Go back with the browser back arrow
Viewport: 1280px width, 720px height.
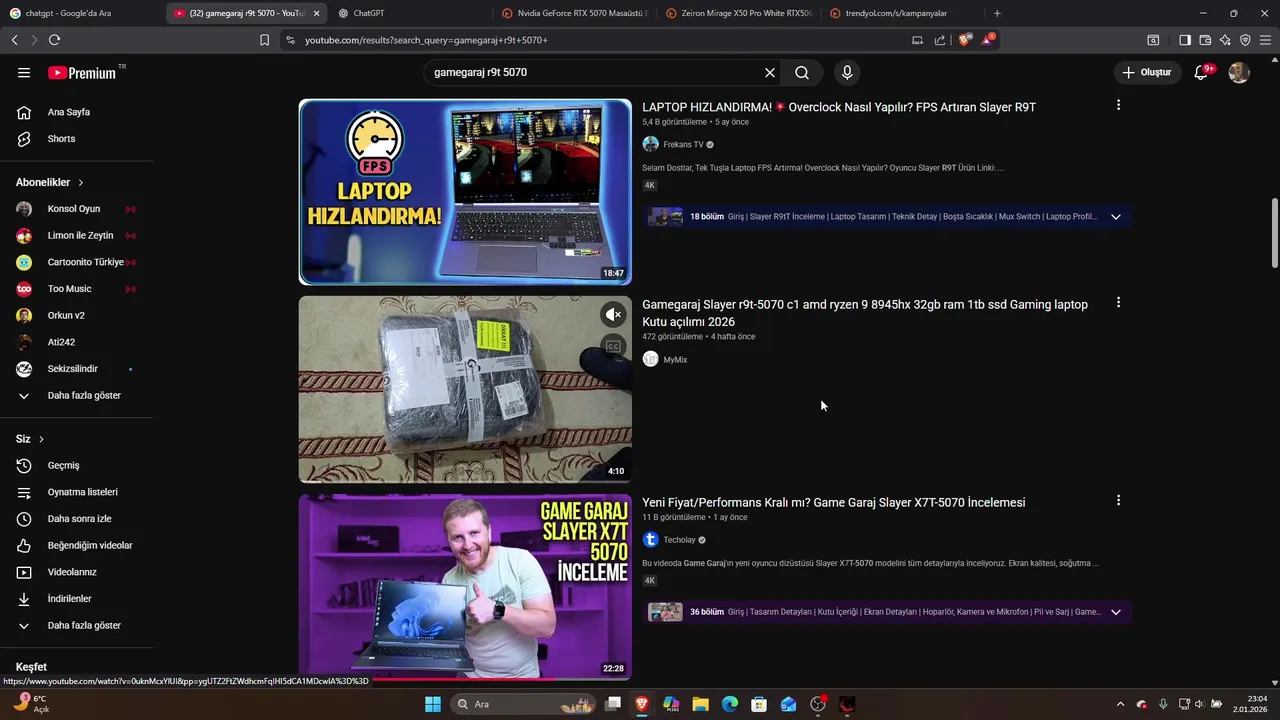click(14, 40)
